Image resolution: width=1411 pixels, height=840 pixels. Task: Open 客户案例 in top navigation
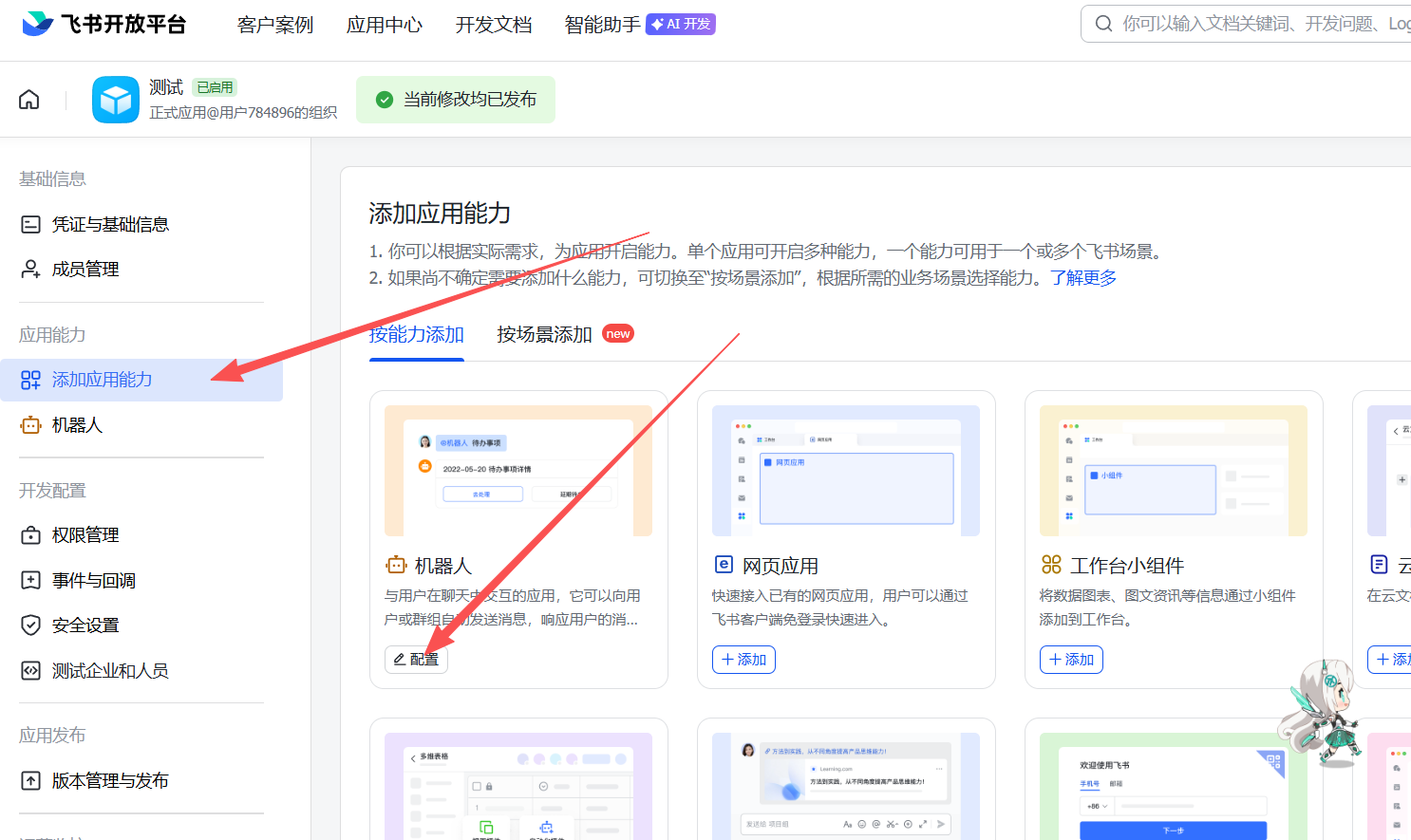[275, 25]
